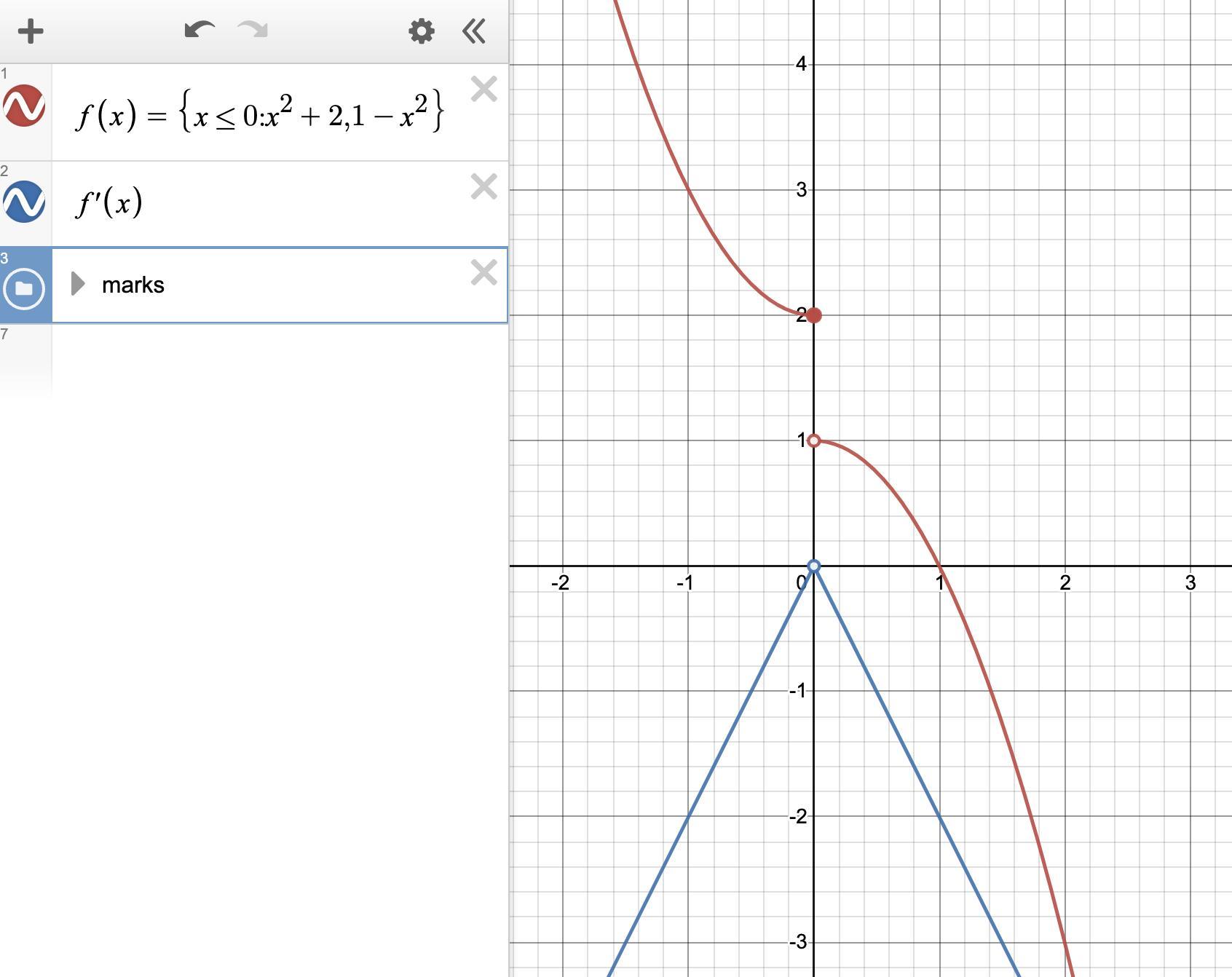The height and width of the screenshot is (977, 1232).
Task: Delete the f(x) expression
Action: pyautogui.click(x=484, y=90)
